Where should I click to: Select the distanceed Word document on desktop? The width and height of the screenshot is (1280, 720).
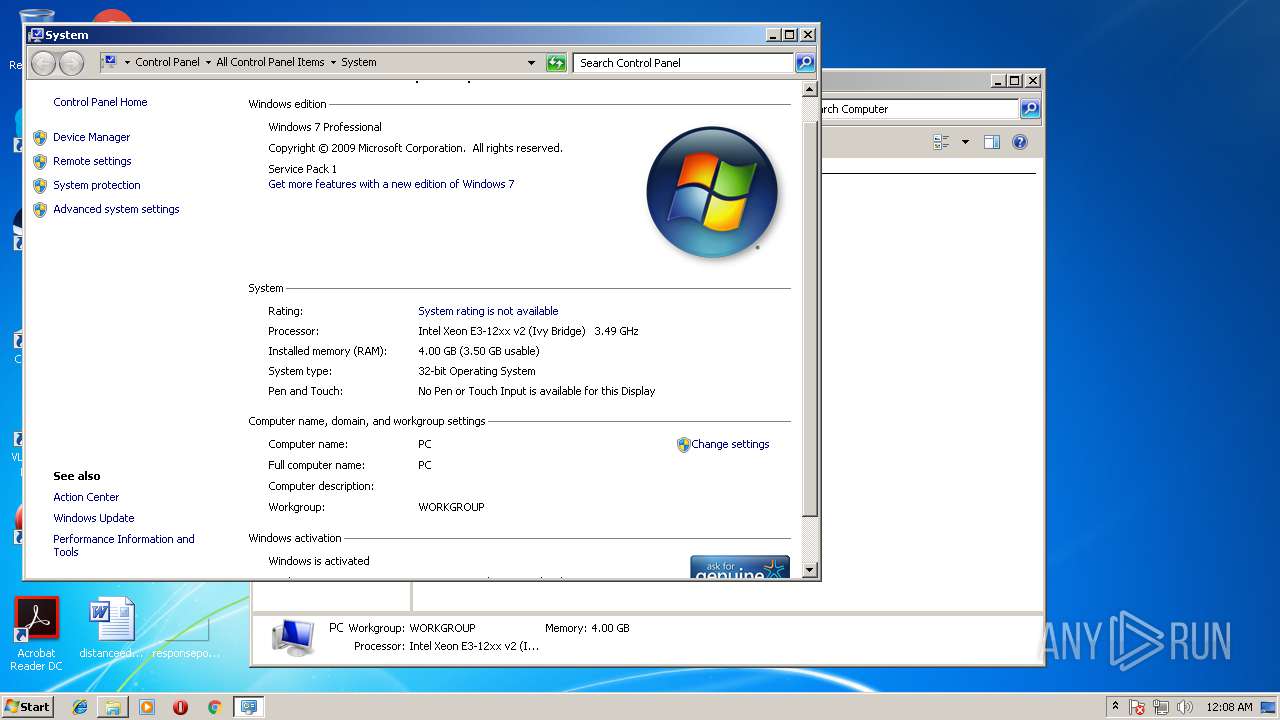[111, 628]
